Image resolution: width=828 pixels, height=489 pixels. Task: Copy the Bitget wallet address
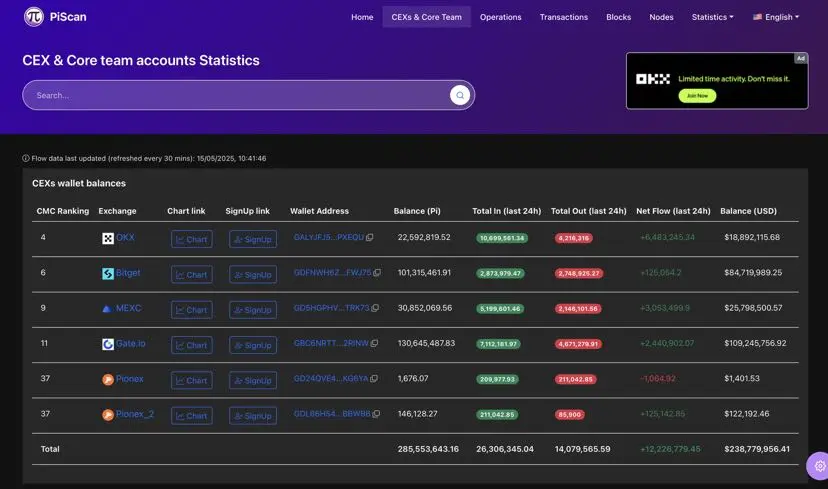click(377, 273)
